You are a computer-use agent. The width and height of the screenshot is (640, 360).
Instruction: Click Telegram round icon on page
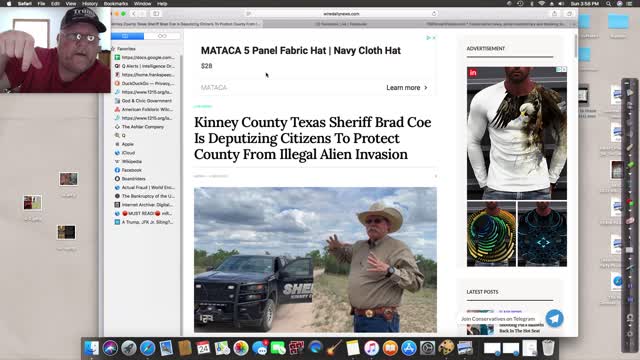pyautogui.click(x=554, y=318)
